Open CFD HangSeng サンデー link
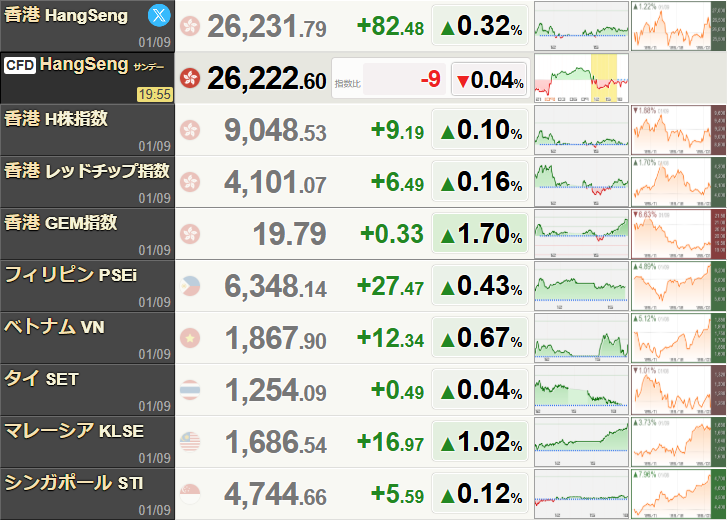The width and height of the screenshot is (727, 520). (x=84, y=65)
